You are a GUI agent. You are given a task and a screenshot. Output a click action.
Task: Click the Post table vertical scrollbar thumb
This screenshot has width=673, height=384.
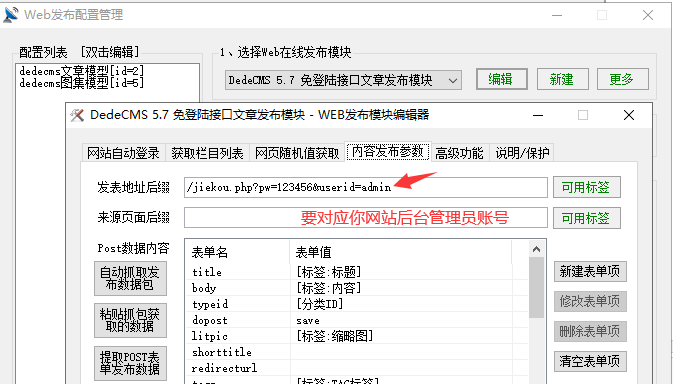pyautogui.click(x=537, y=287)
